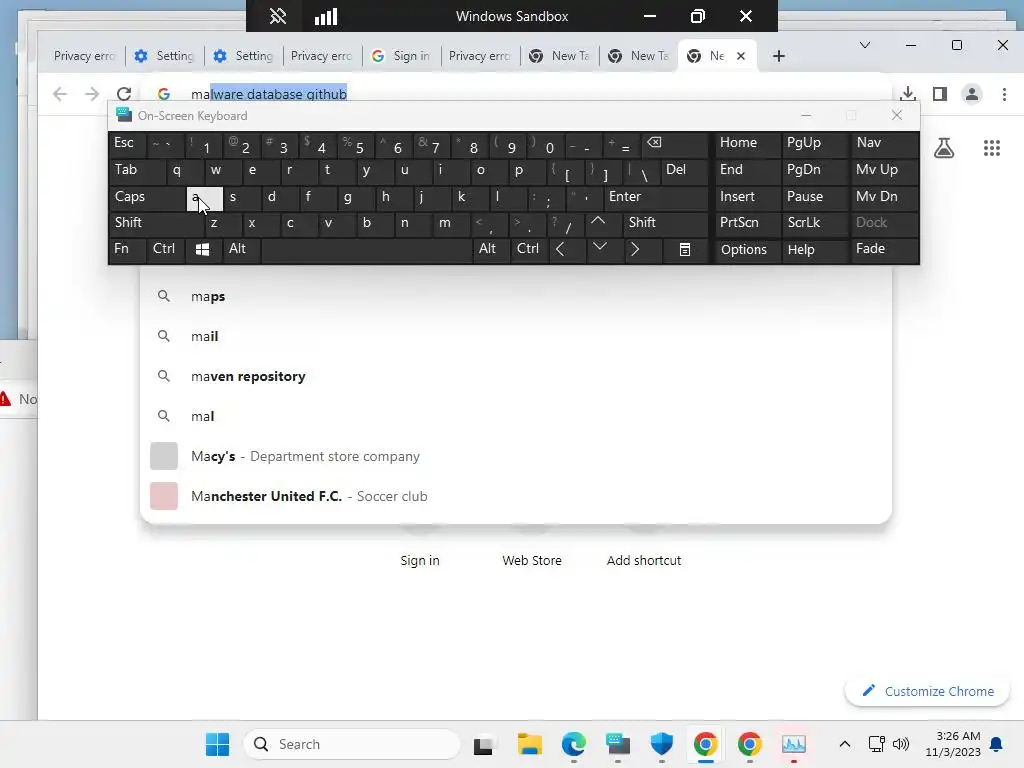Click the keyboard's backspace key
1024x768 pixels.
pos(673,144)
